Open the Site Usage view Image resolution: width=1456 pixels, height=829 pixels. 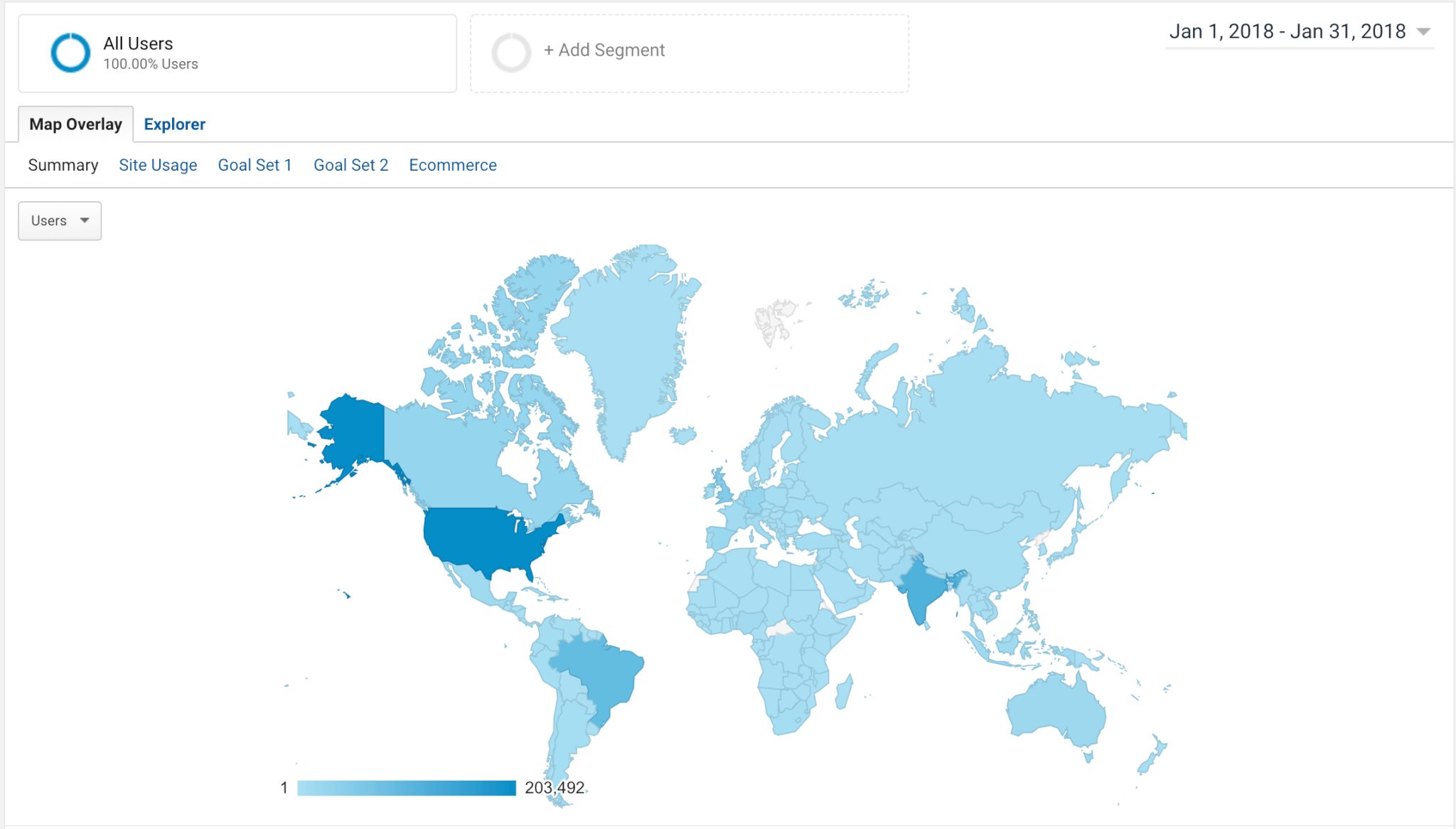coord(158,165)
